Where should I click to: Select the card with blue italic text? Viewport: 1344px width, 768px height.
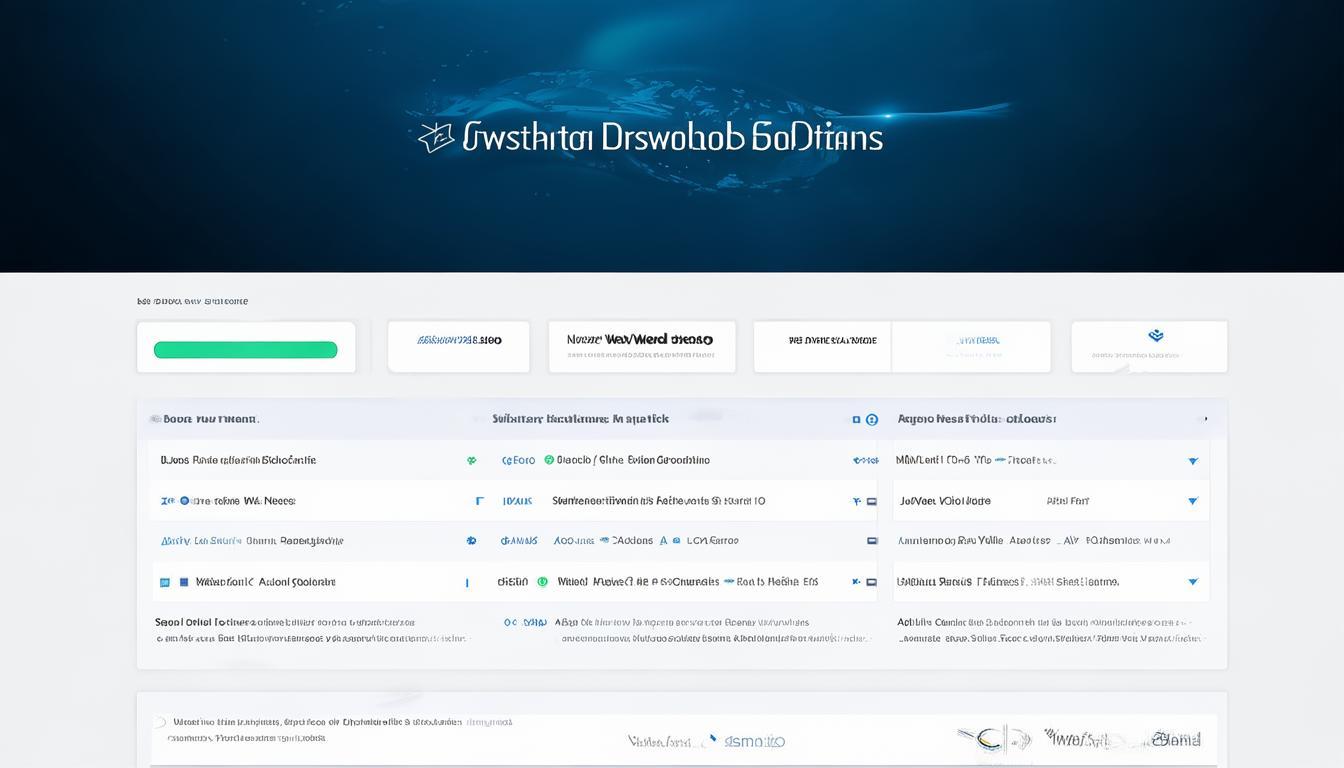(458, 346)
